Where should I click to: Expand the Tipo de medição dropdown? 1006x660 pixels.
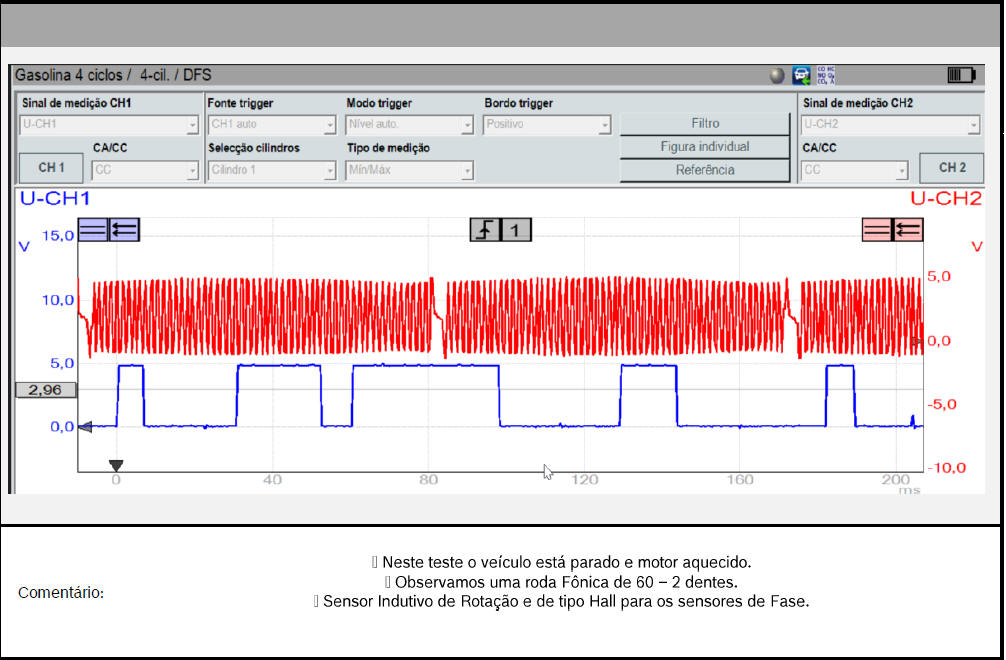[x=409, y=171]
